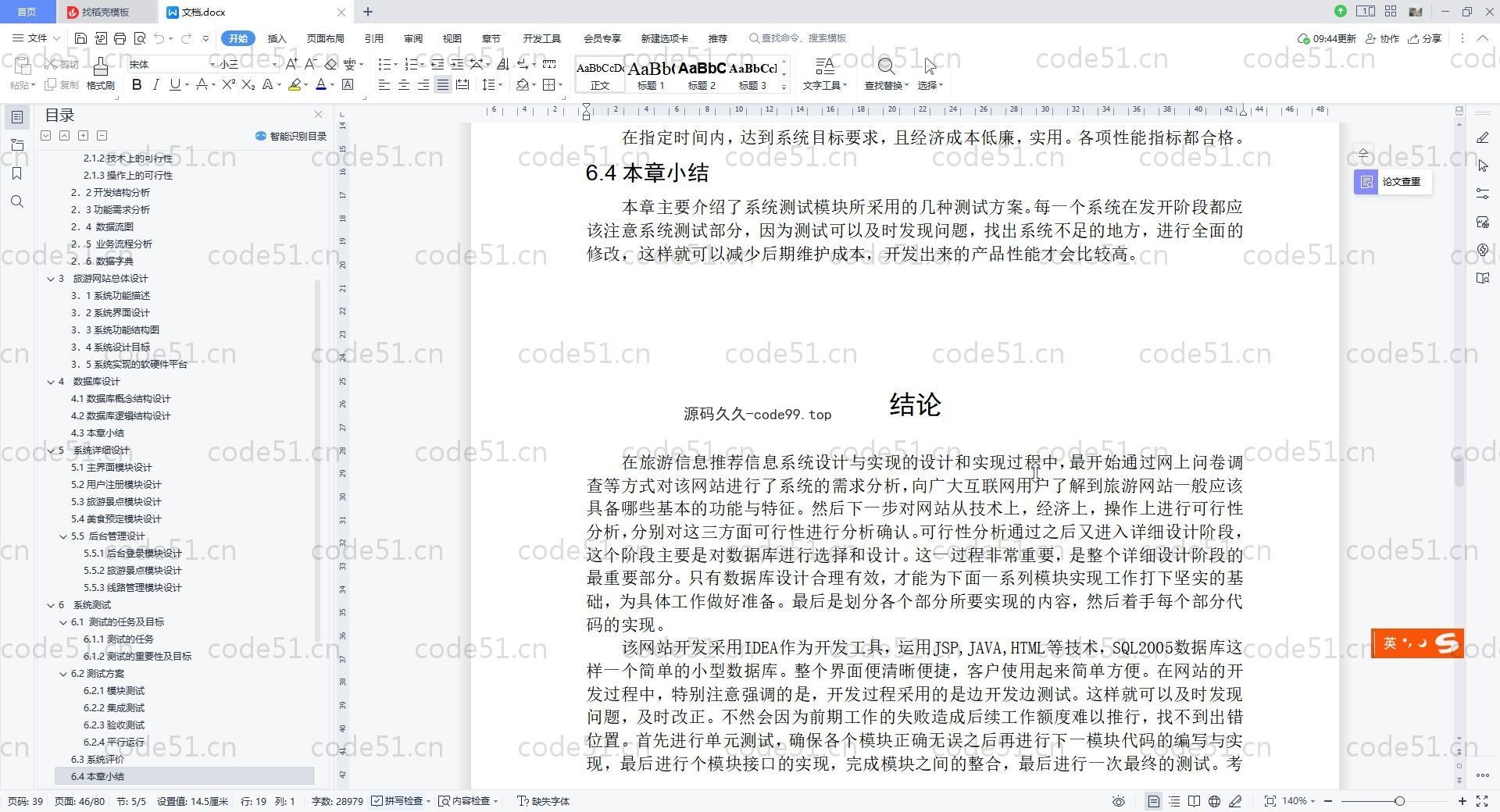Toggle the fit-page zoom icon in the status bar
The image size is (1500, 812).
tap(1270, 801)
